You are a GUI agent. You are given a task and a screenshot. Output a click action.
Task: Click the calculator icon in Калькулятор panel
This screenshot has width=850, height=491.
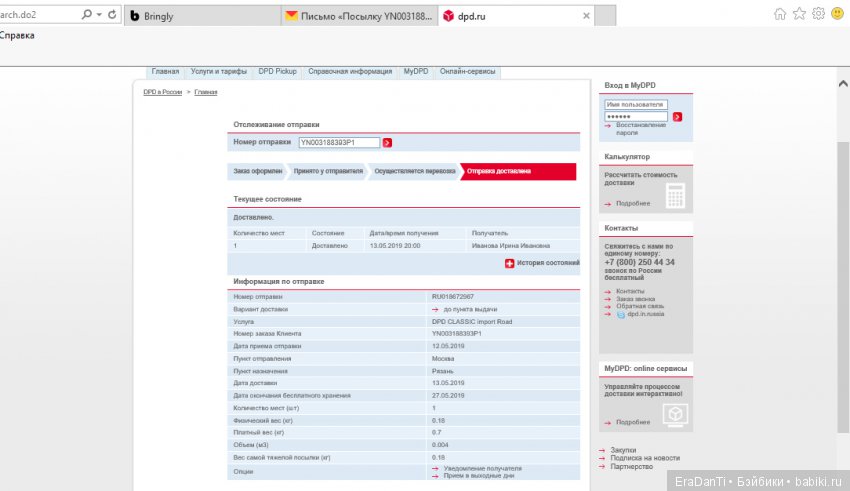675,193
